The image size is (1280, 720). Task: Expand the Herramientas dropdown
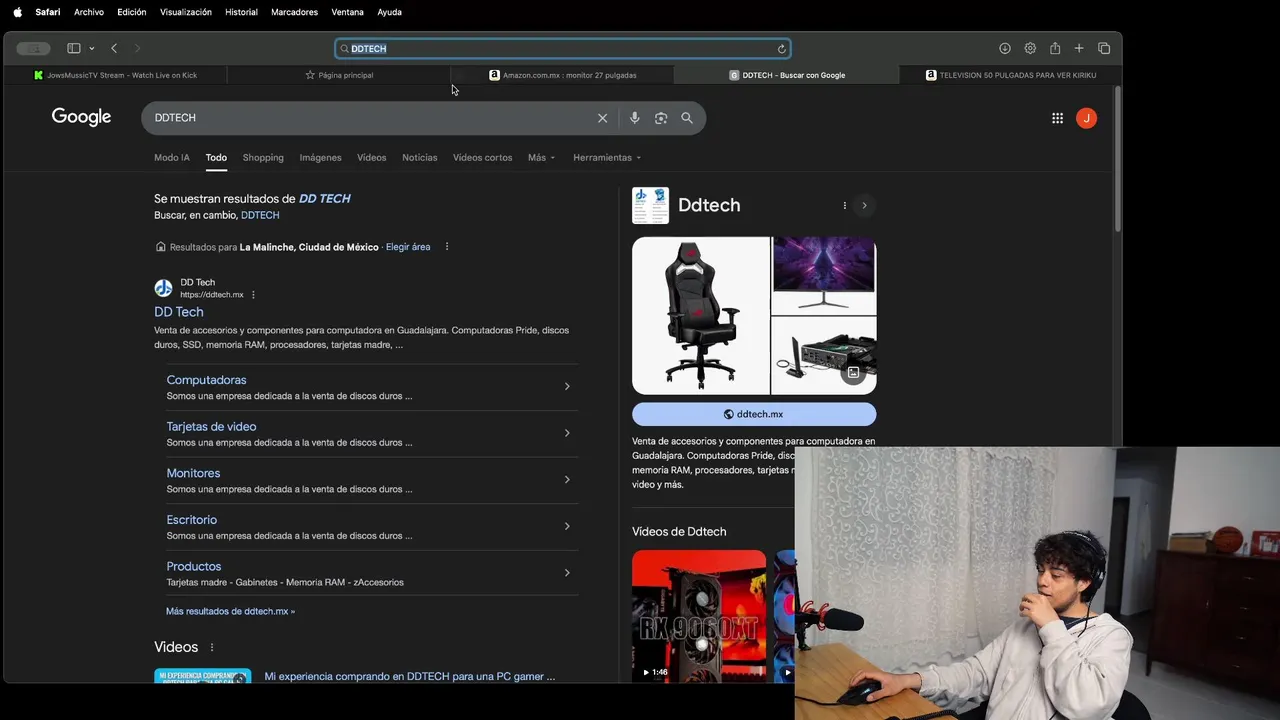(x=607, y=157)
